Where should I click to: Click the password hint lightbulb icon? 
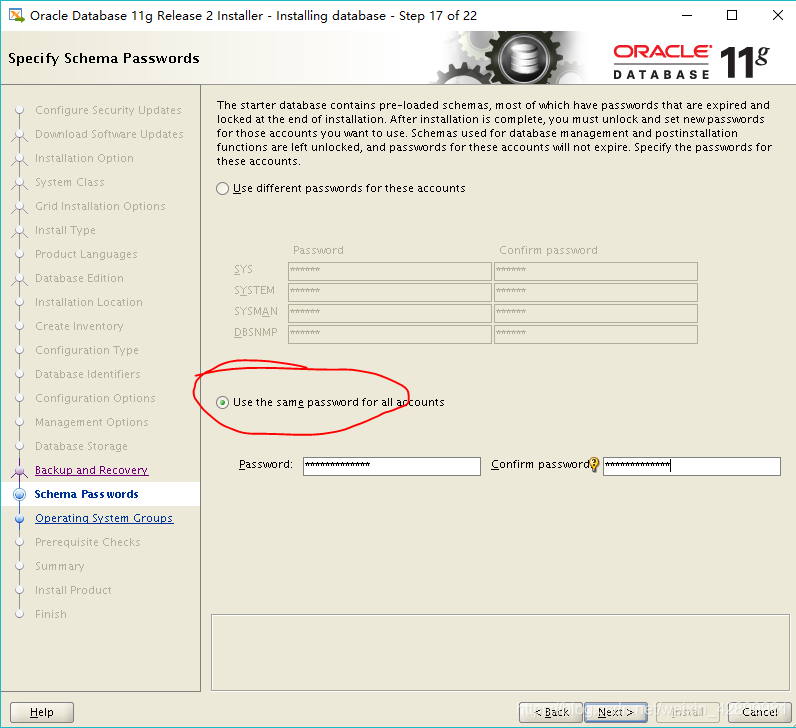594,465
